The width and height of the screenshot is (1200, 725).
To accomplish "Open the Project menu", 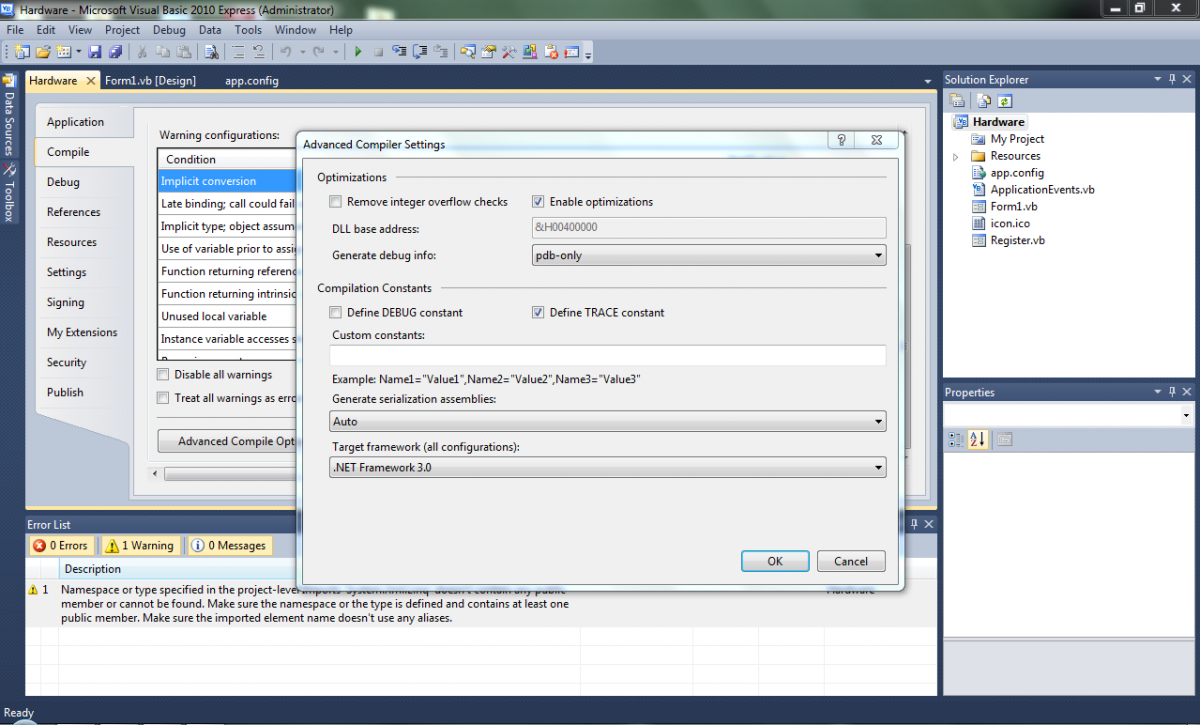I will (x=123, y=30).
